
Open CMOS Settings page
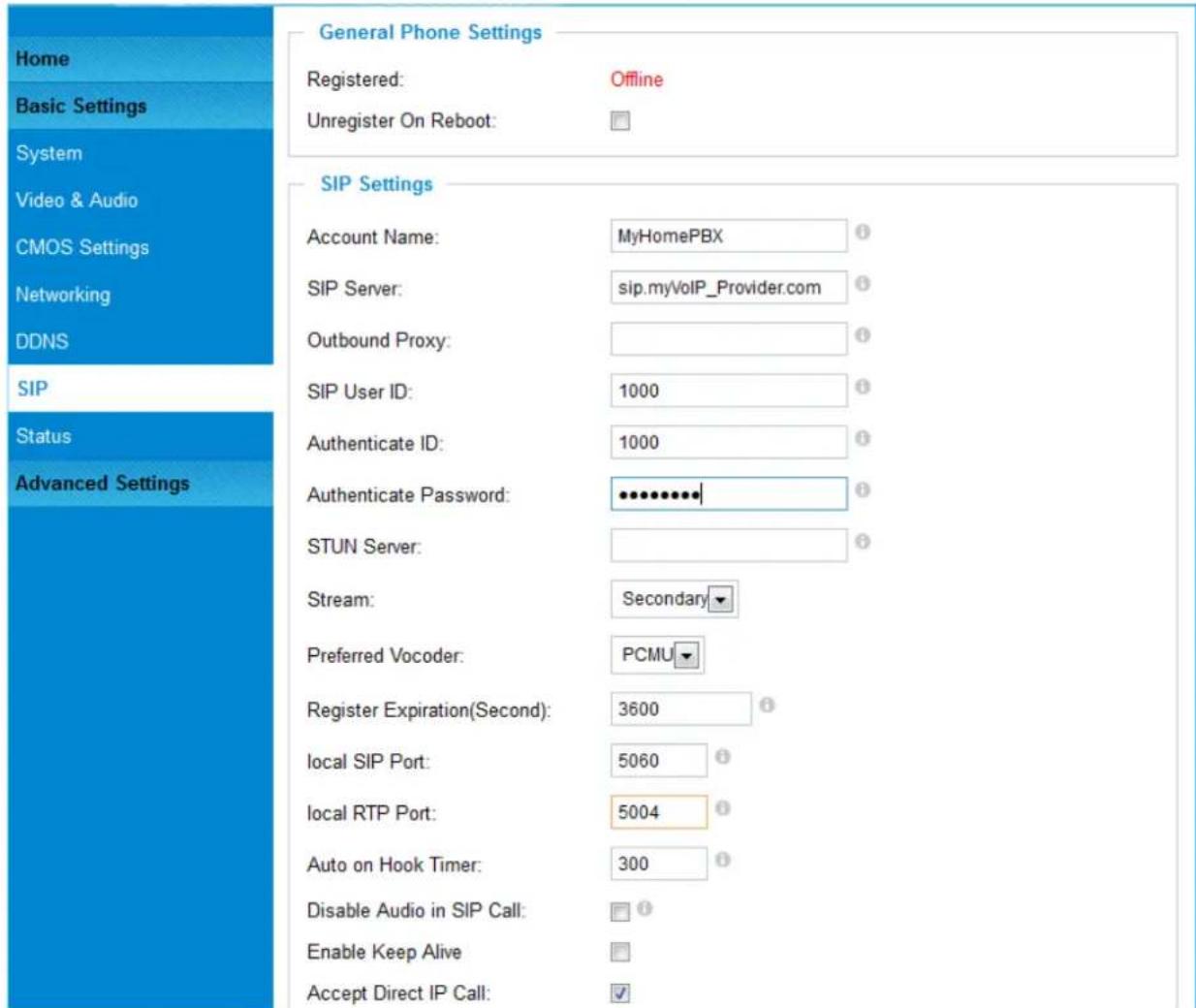point(141,247)
